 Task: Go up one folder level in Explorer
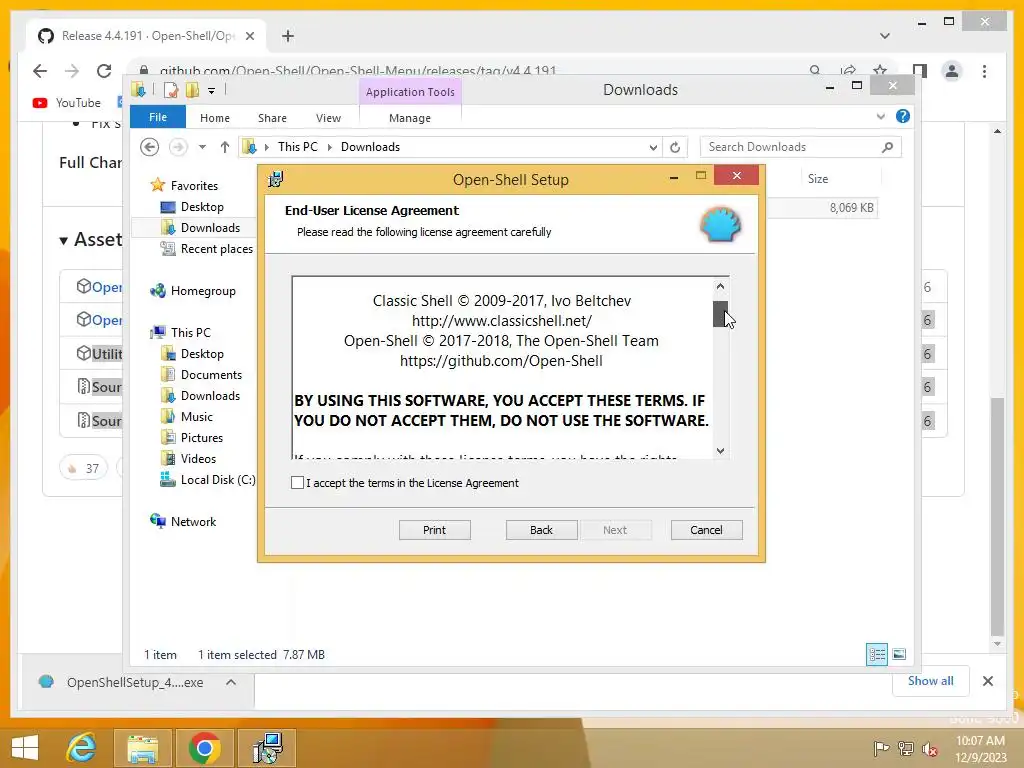[225, 147]
